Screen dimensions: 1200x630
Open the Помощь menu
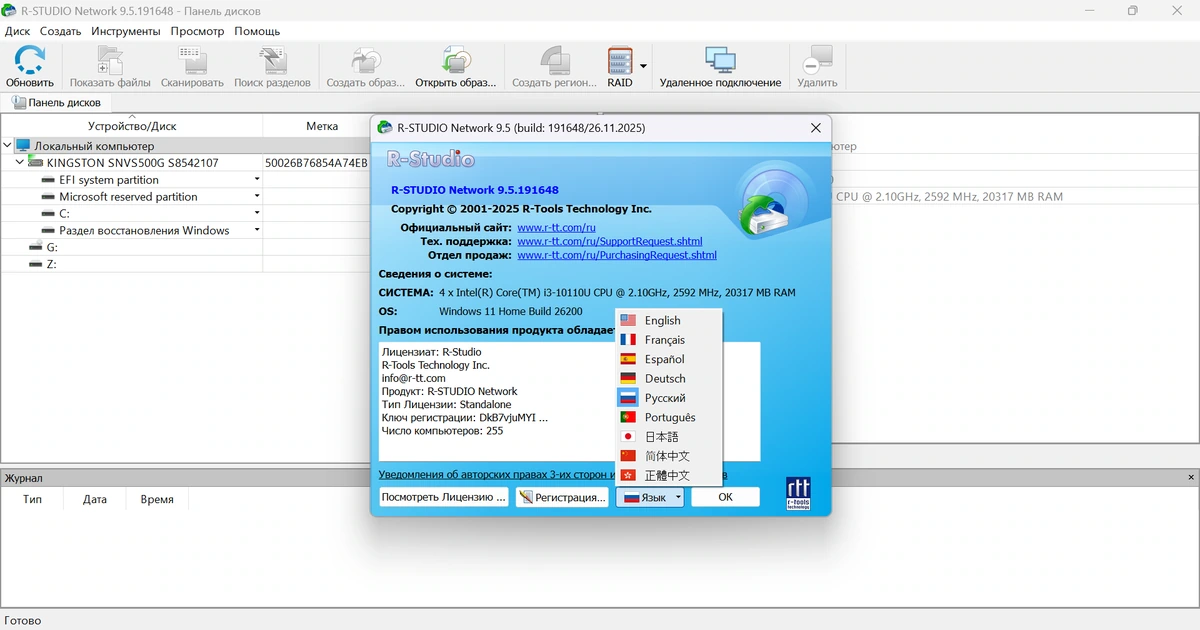point(257,31)
